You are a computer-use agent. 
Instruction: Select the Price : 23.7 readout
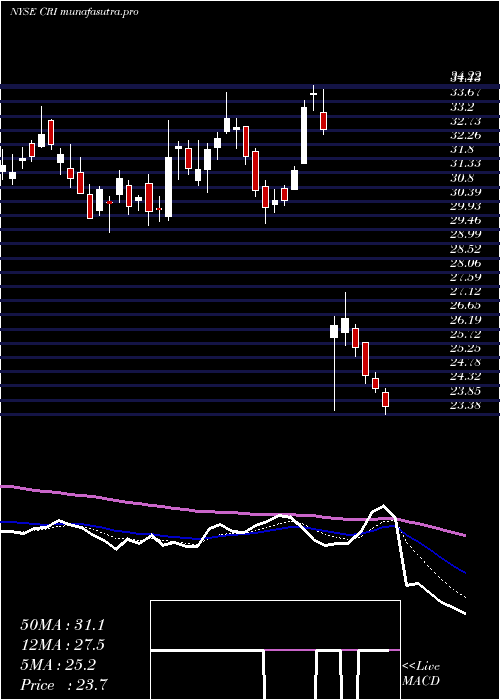point(63,685)
